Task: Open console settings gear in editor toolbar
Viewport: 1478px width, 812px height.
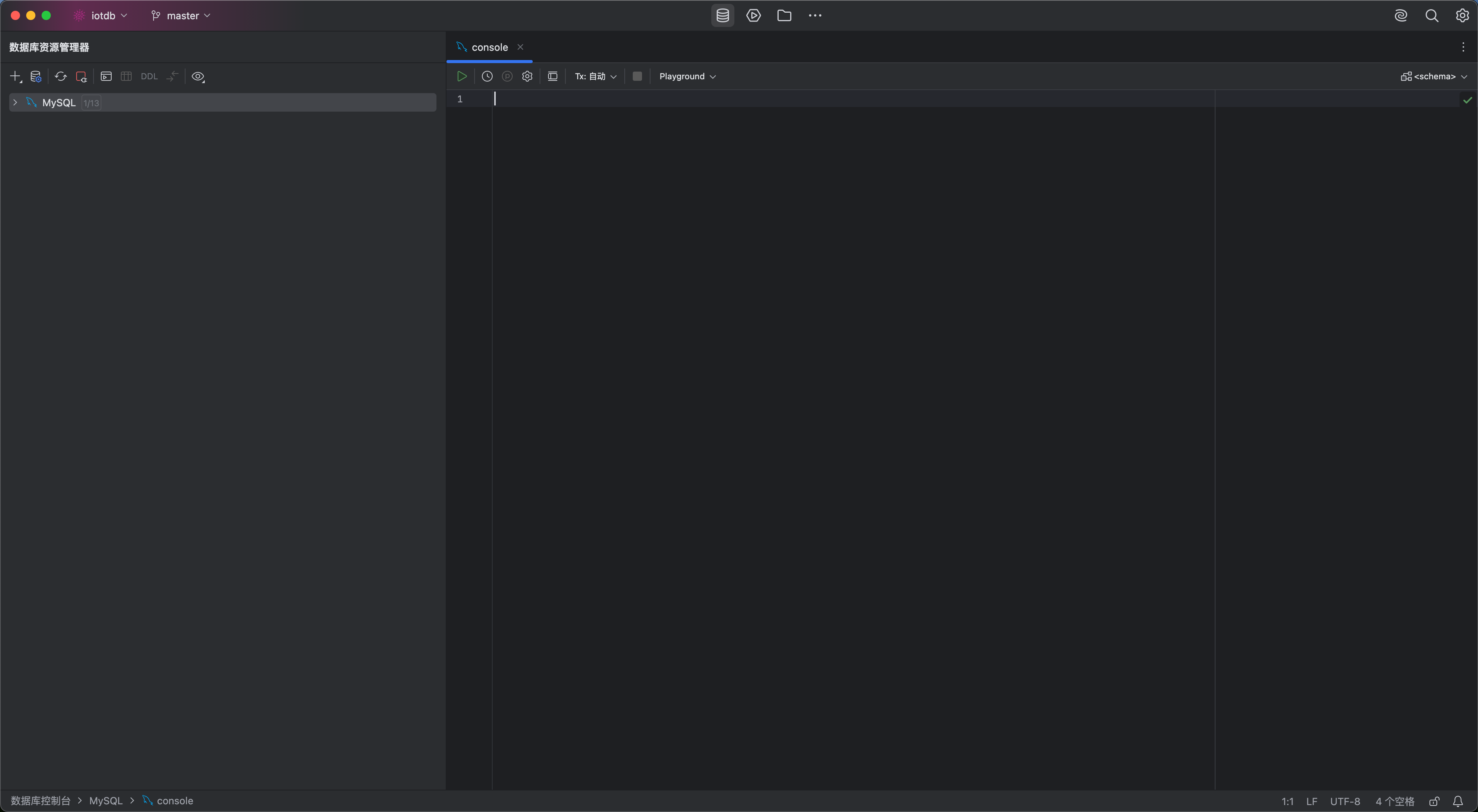Action: pos(527,76)
